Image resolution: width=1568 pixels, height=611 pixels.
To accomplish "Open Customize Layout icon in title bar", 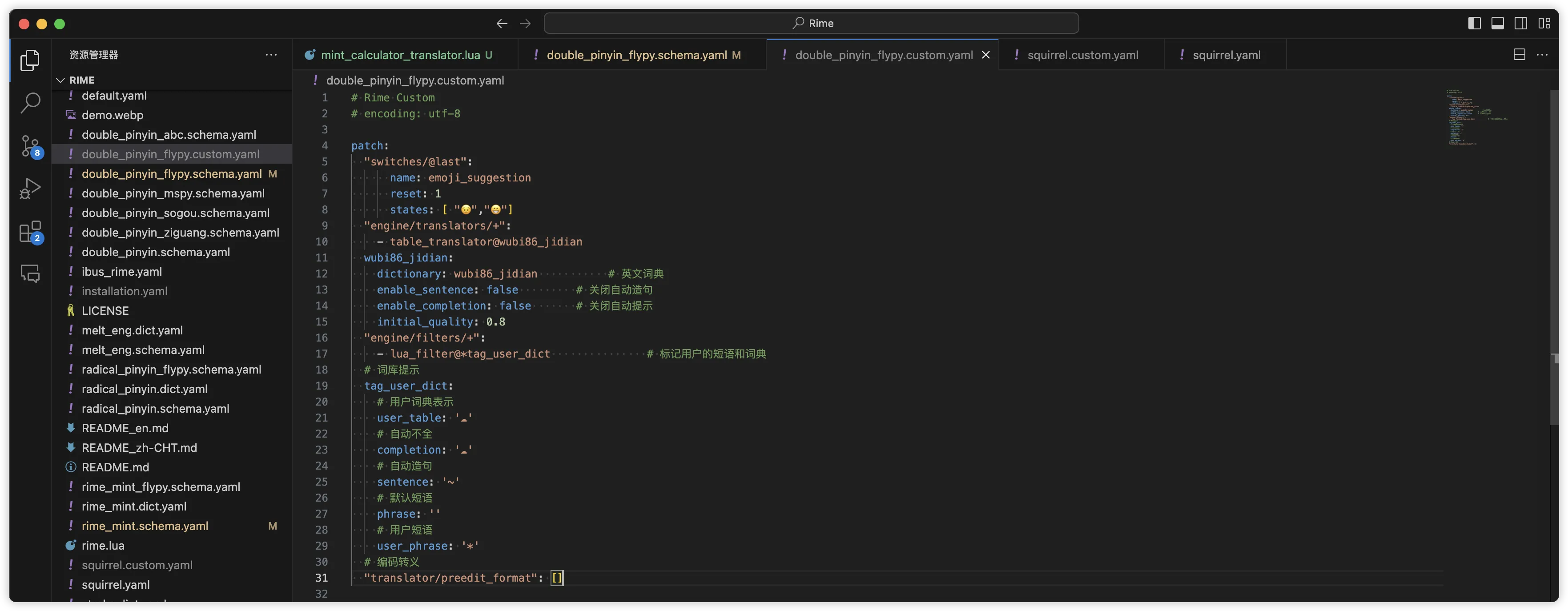I will click(x=1544, y=23).
